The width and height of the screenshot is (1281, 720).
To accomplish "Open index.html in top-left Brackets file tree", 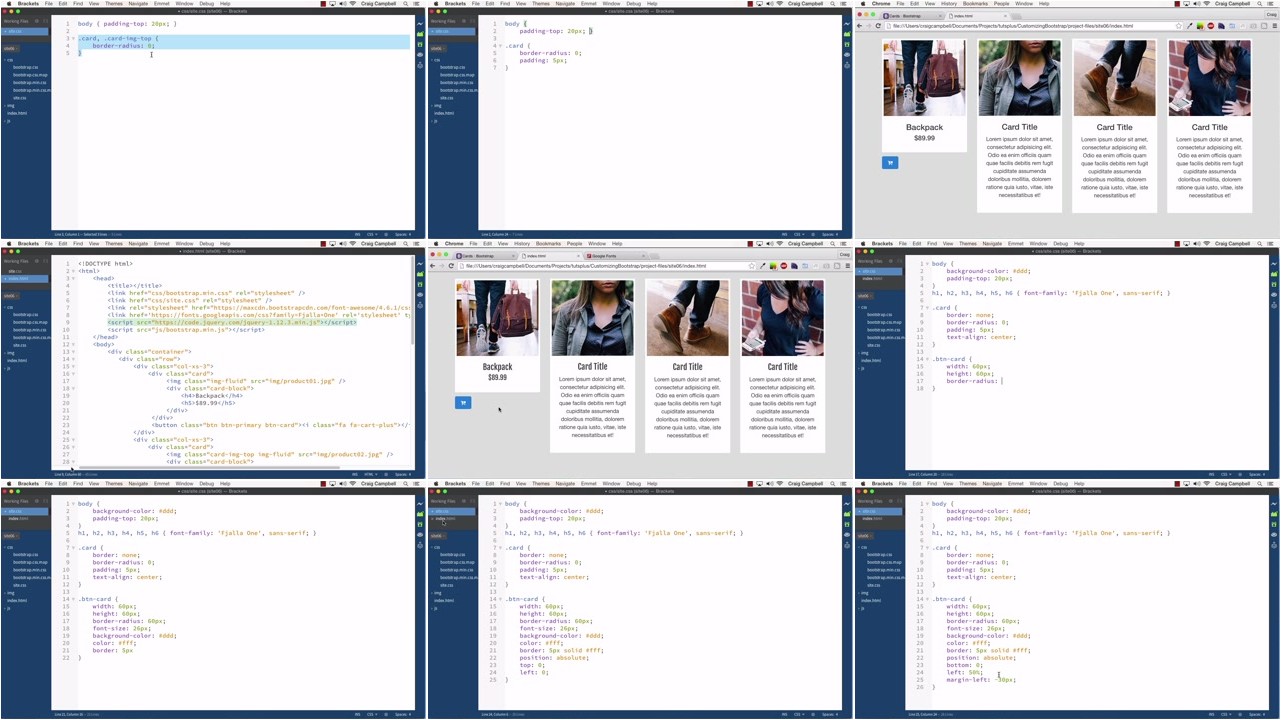I will pos(17,113).
